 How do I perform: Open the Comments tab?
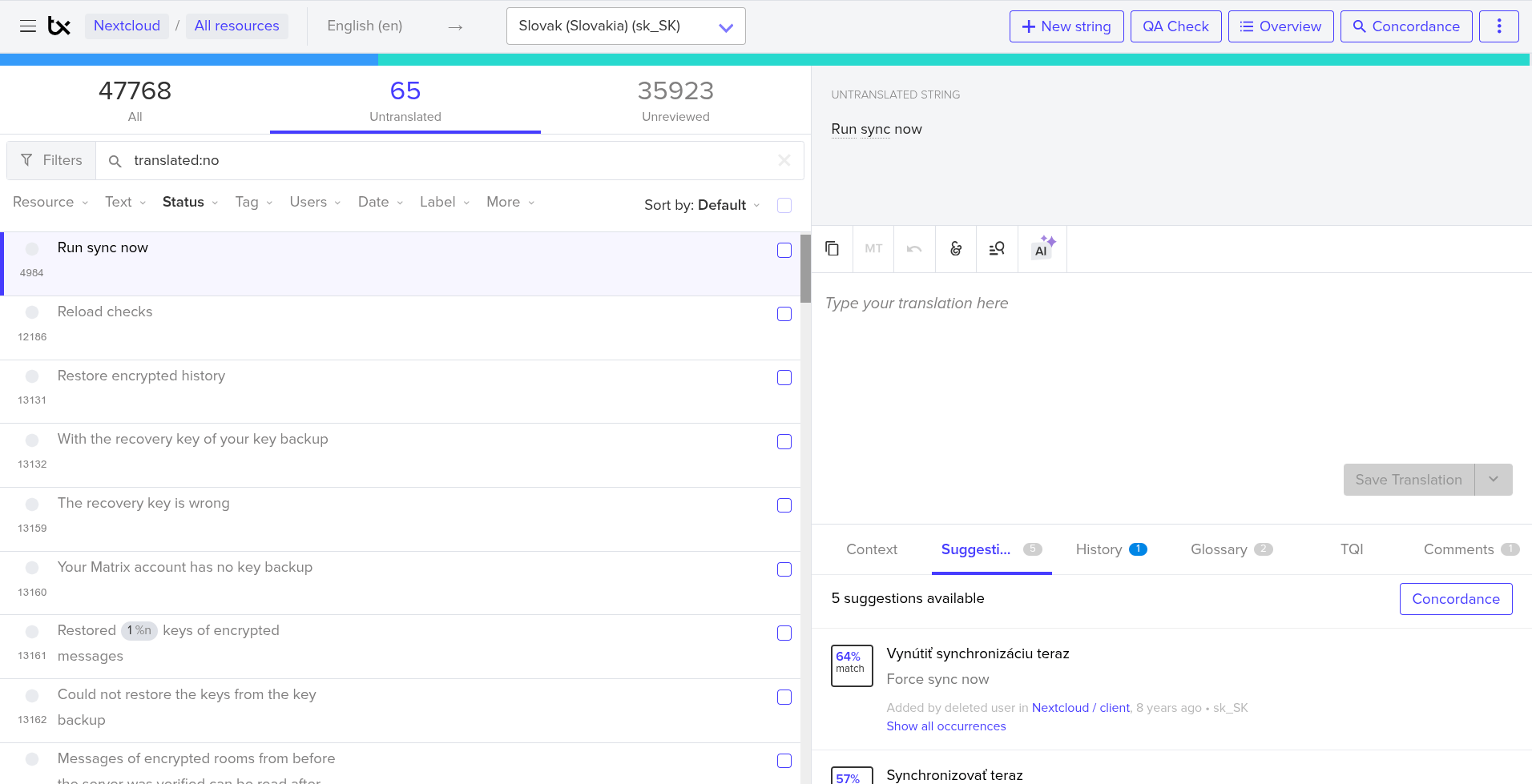[1471, 549]
